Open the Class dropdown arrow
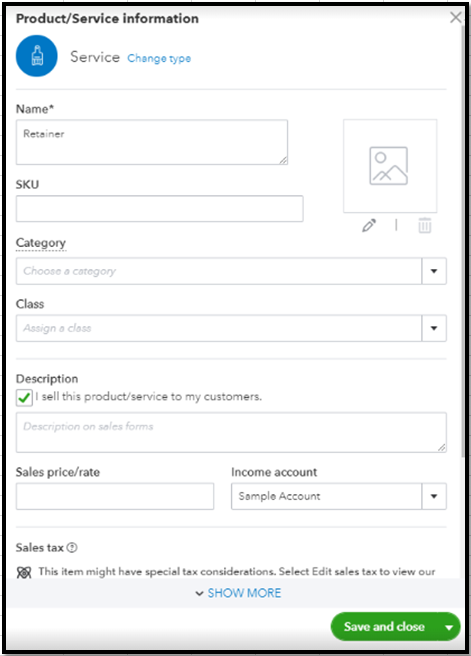471x656 pixels. [434, 328]
